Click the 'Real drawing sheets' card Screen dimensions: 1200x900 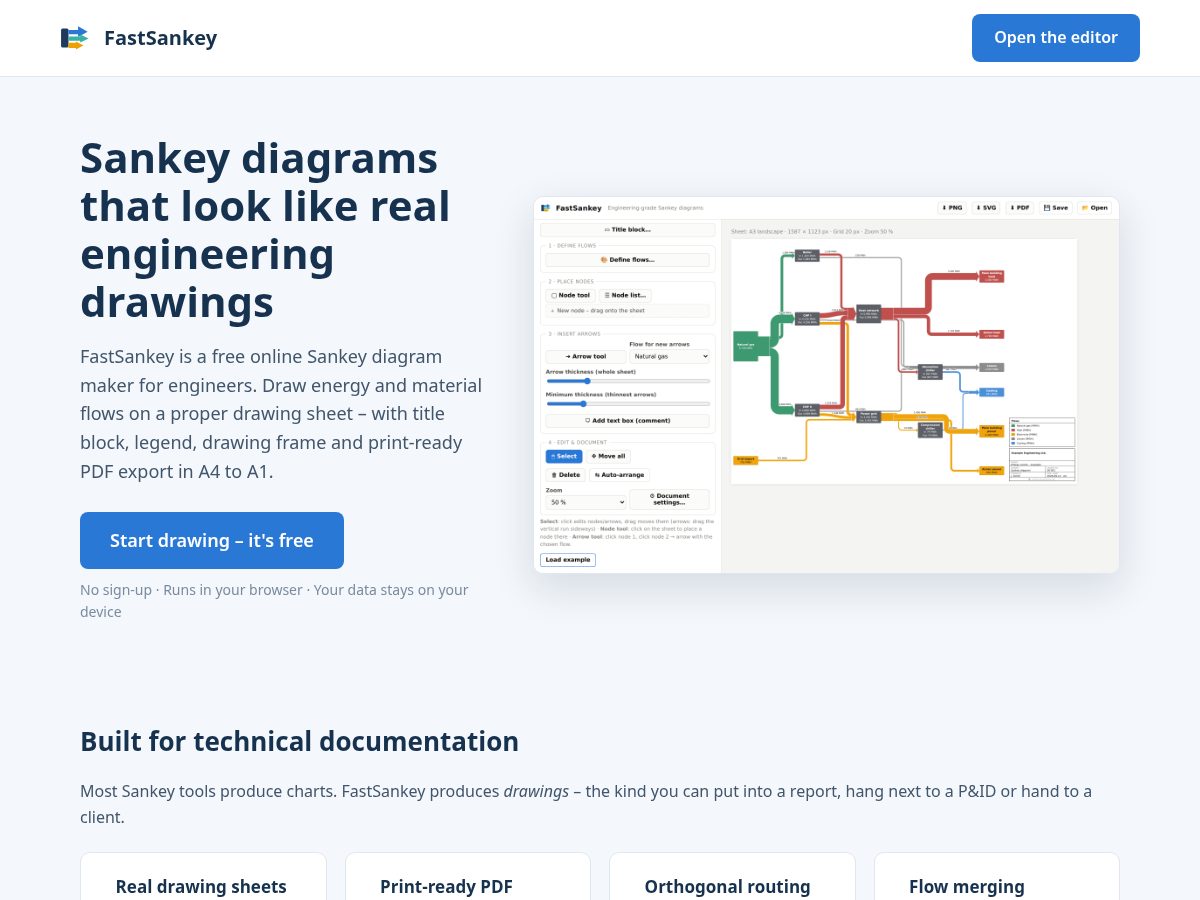pos(203,877)
